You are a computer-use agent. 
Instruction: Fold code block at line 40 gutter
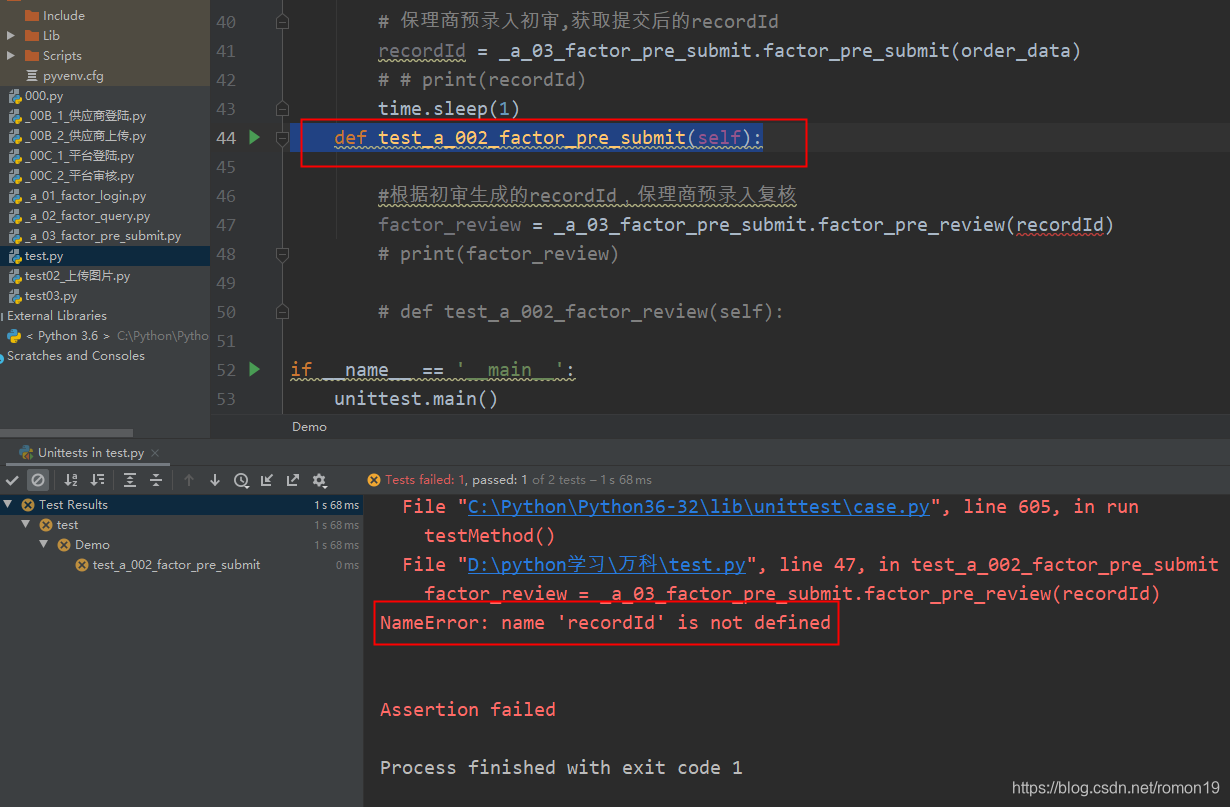point(282,21)
